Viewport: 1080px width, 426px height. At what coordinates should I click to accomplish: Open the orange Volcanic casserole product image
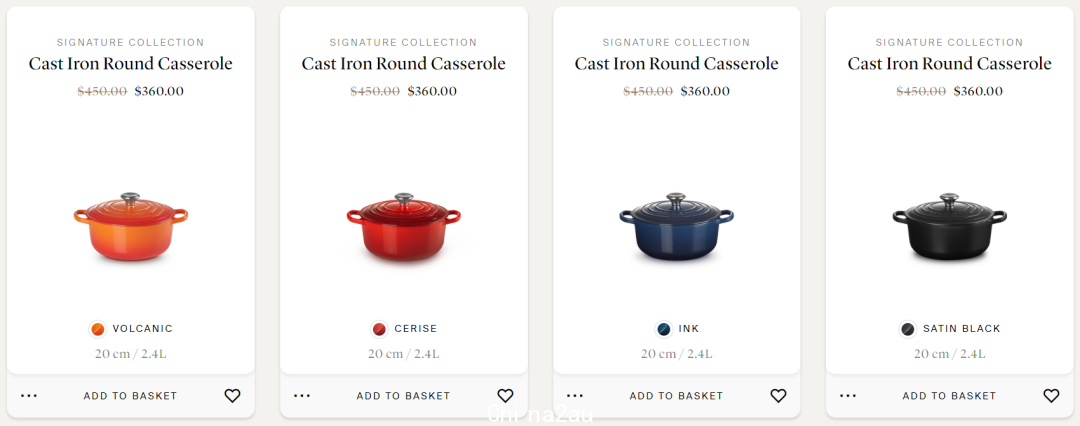(x=131, y=227)
